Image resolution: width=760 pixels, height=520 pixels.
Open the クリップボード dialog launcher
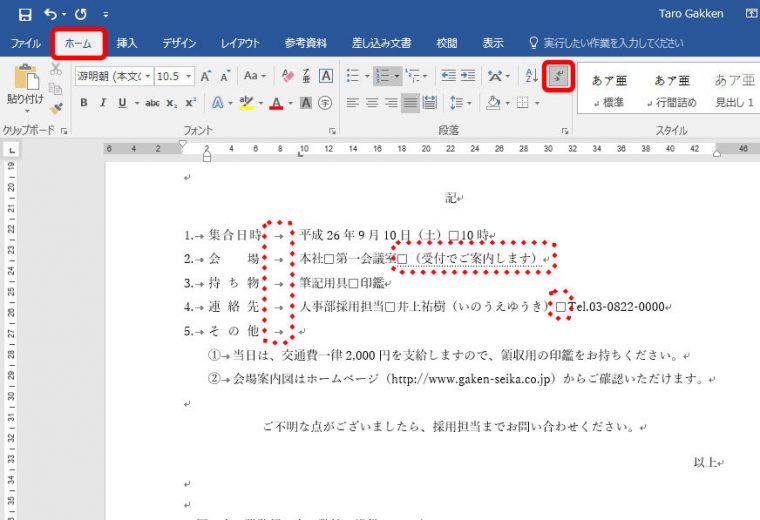pos(64,130)
